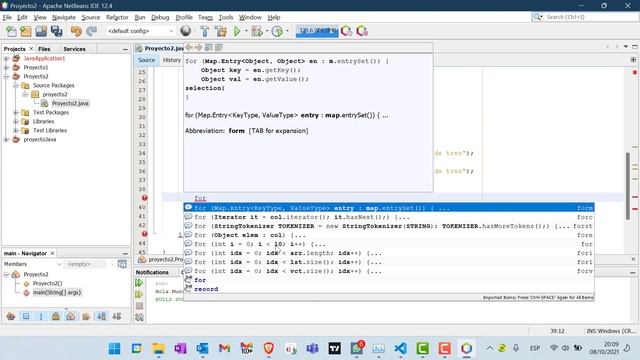Open Proyecto2.java in the Projects tree
Image resolution: width=640 pixels, height=360 pixels.
pos(70,103)
